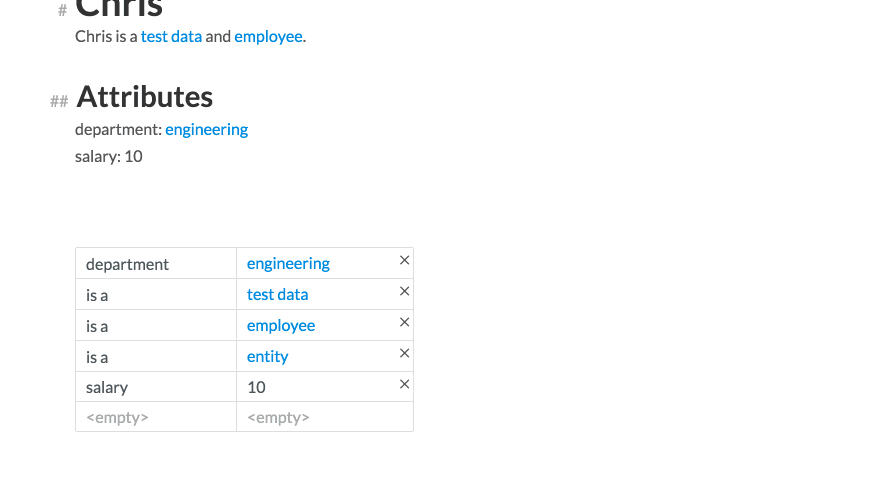Open the 'test data' link in the table

277,295
